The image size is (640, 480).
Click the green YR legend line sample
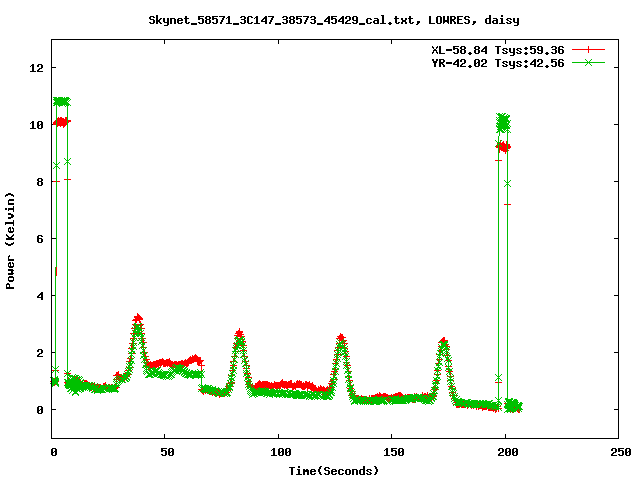point(588,62)
